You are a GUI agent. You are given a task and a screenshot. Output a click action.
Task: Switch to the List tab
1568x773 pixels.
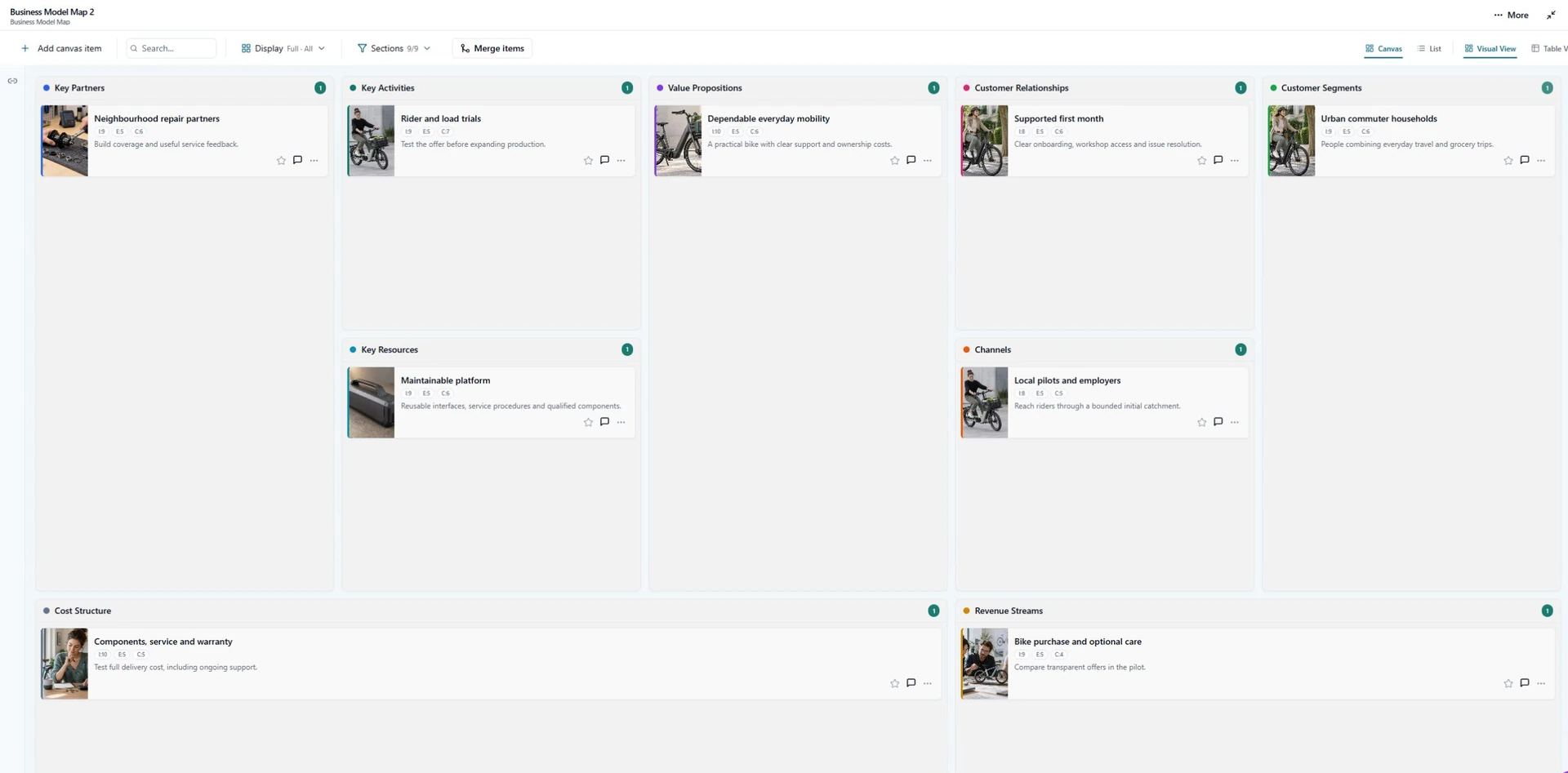tap(1429, 49)
